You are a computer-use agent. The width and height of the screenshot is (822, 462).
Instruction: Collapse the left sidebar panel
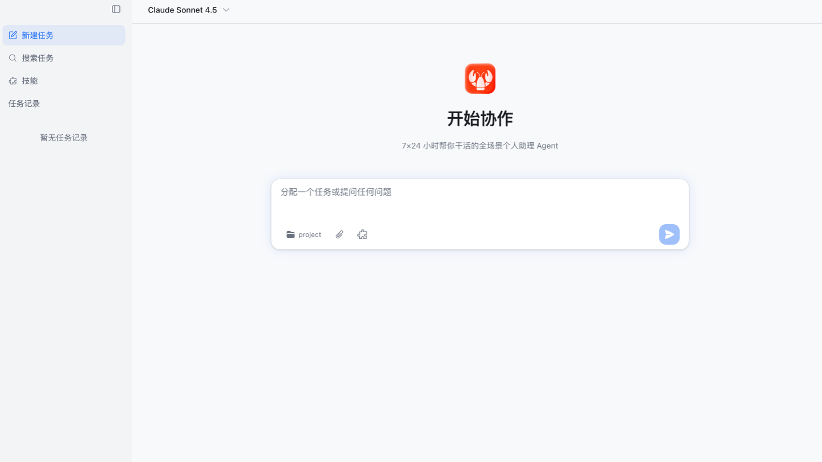[116, 9]
